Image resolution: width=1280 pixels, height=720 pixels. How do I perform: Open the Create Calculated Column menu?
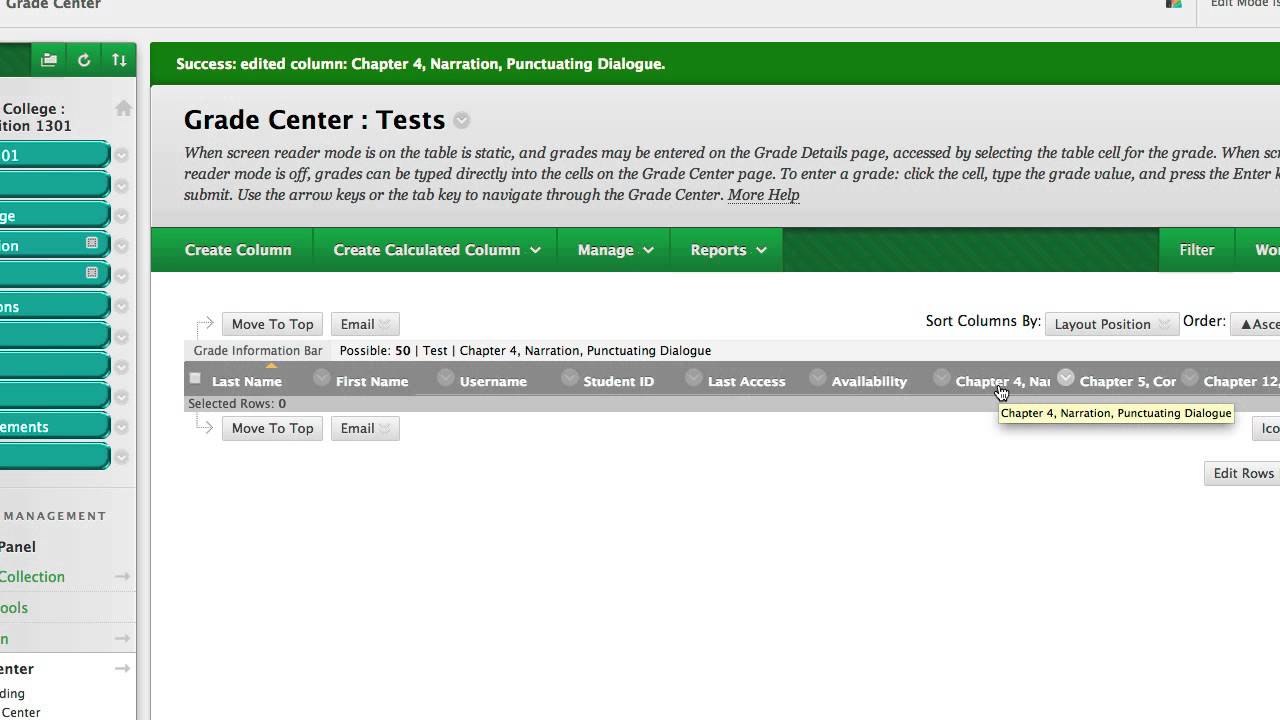point(436,250)
